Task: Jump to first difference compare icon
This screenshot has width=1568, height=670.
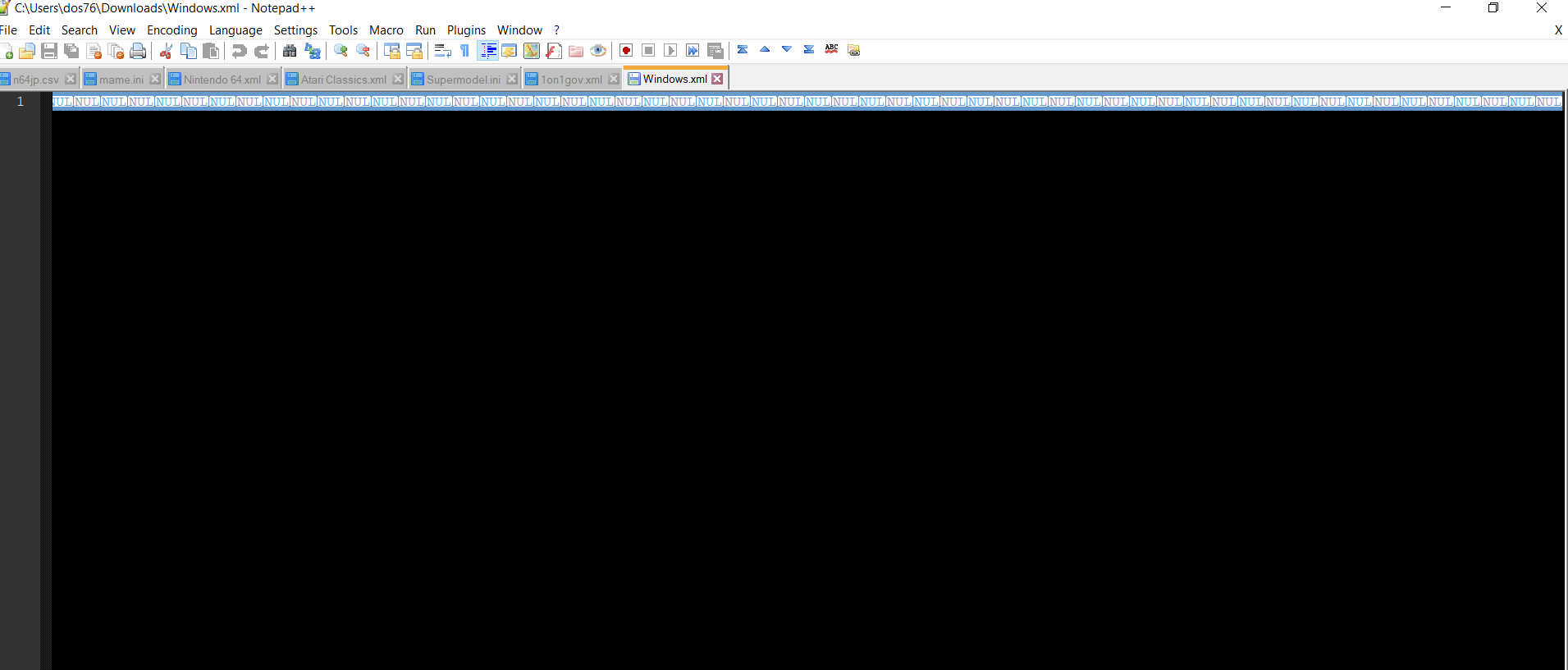Action: tap(743, 49)
